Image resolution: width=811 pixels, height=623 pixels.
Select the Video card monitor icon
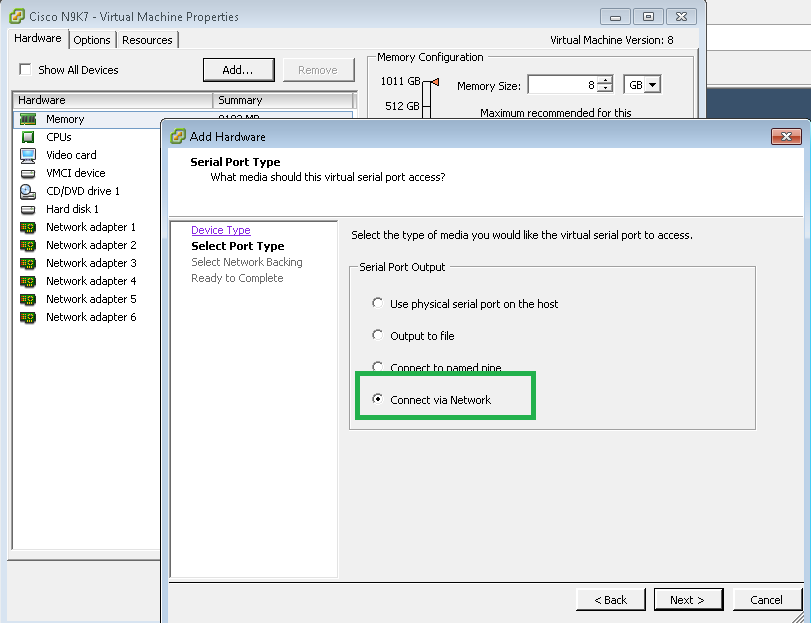[28, 155]
